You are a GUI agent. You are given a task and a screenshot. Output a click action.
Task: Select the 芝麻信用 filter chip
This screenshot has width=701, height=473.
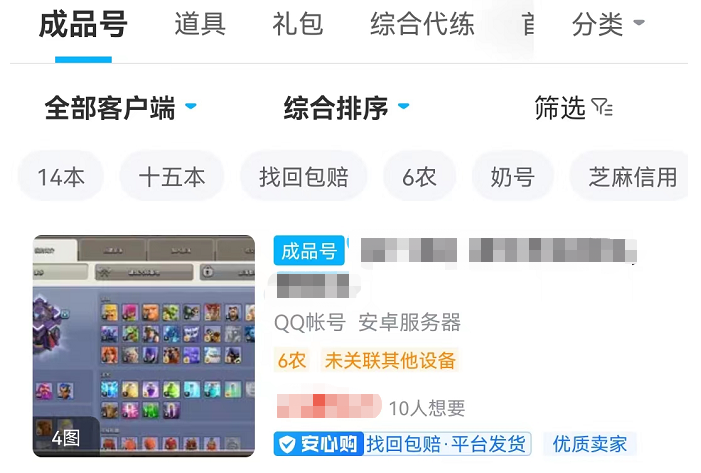[632, 177]
